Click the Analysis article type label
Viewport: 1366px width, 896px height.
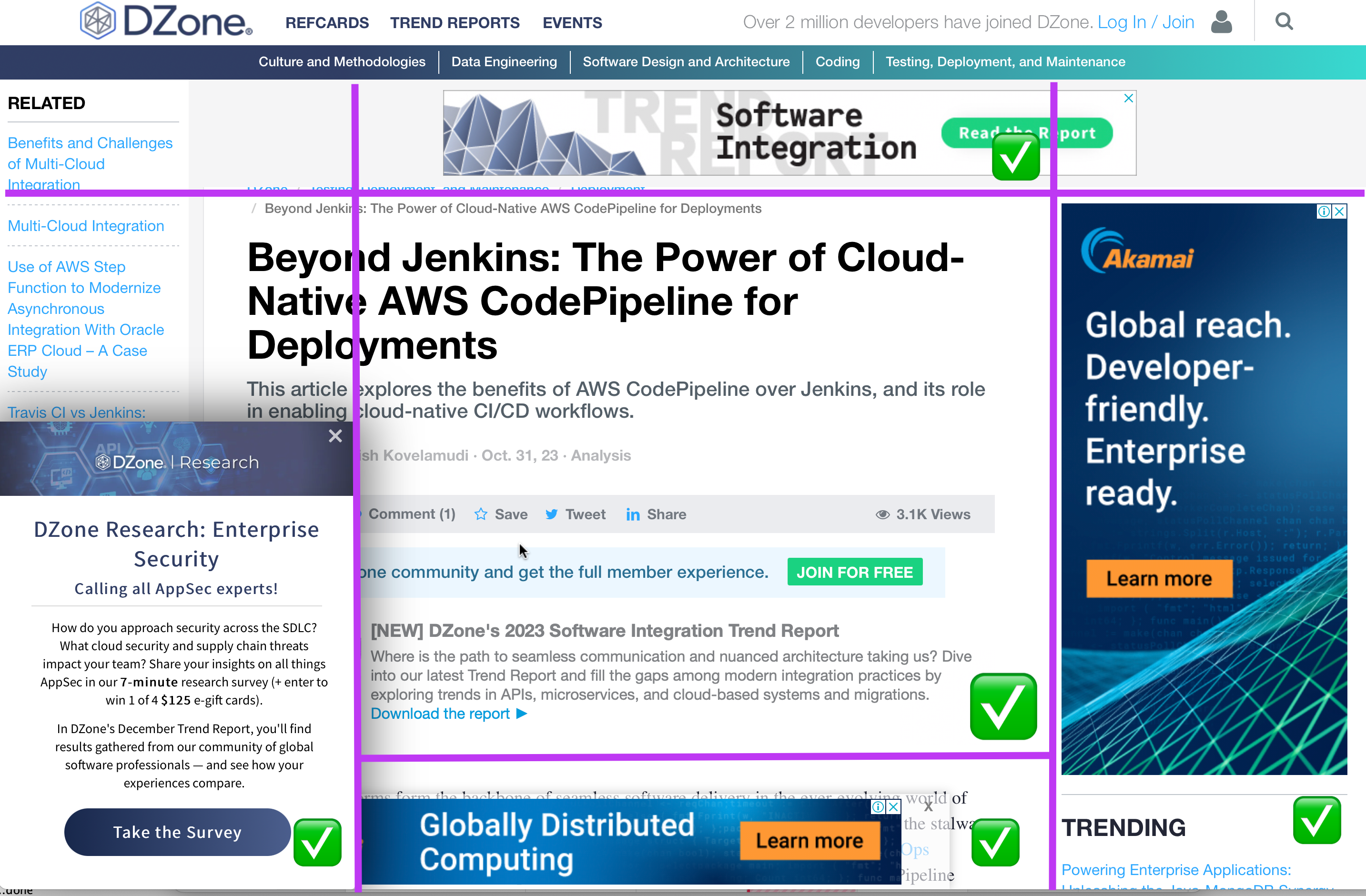point(600,455)
